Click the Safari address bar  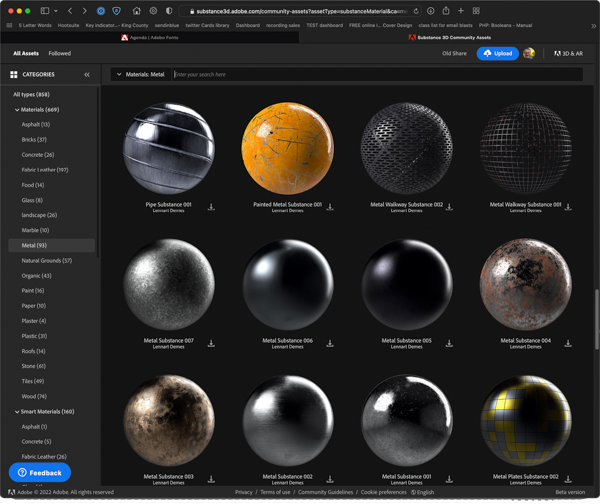pos(300,11)
